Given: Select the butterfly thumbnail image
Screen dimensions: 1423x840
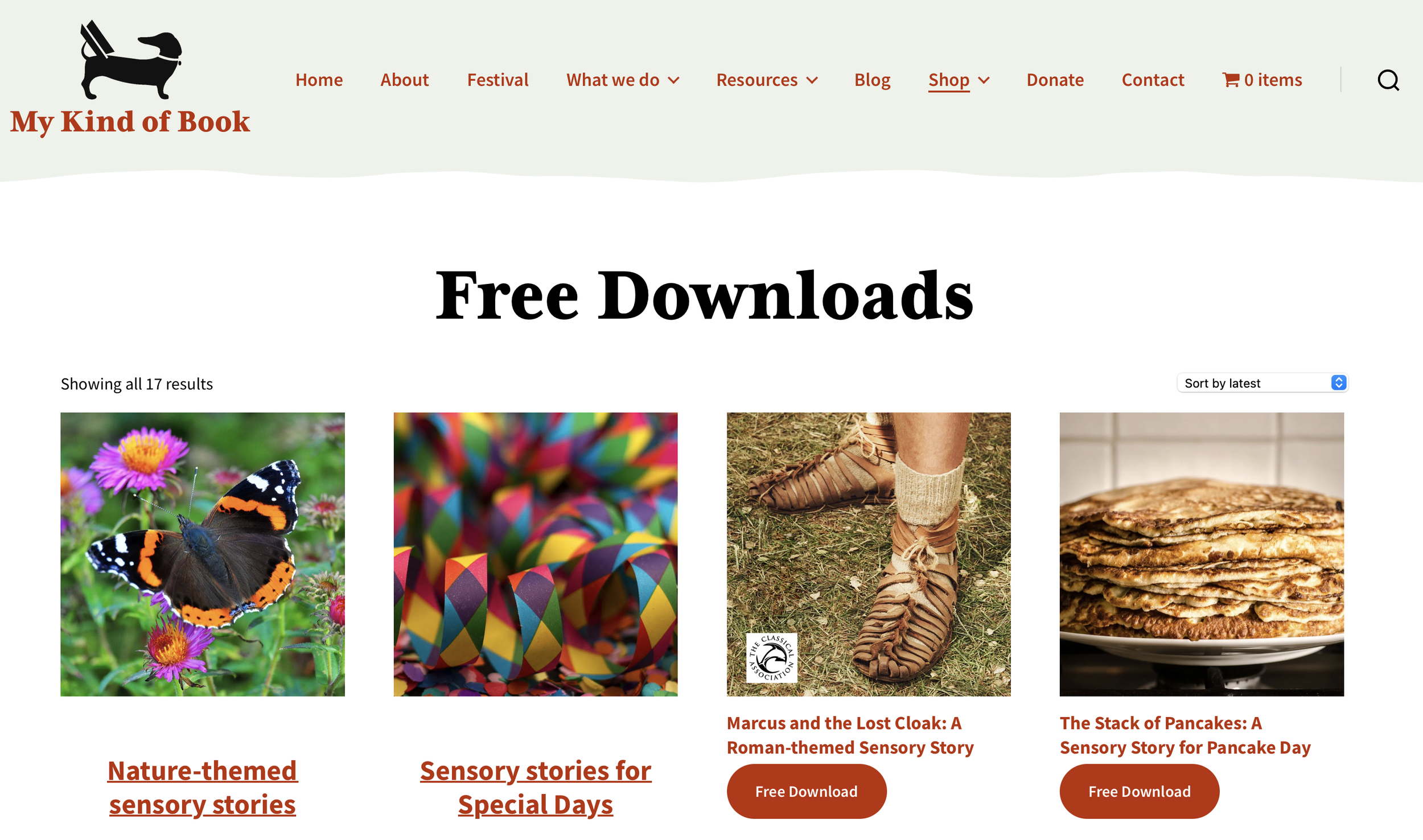Looking at the screenshot, I should click(203, 554).
